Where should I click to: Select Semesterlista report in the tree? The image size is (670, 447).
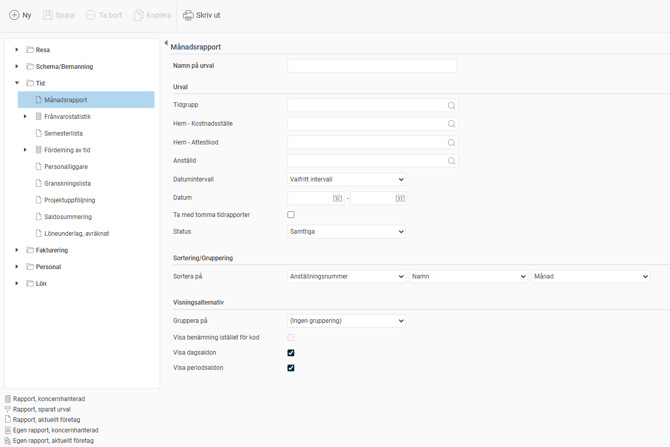[x=63, y=133]
